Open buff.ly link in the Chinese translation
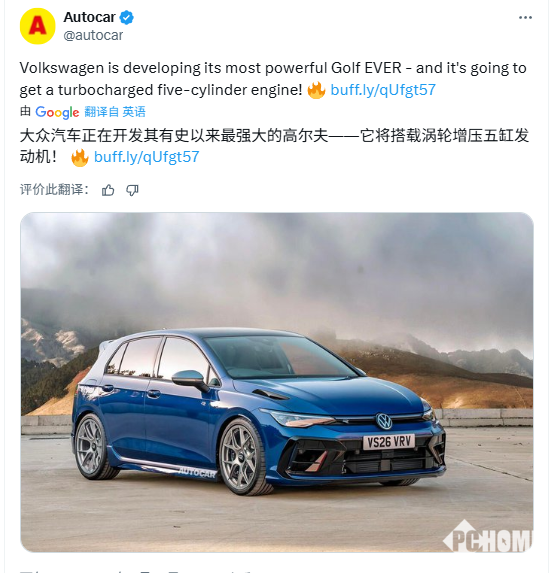Screen dimensions: 550x573 click(147, 157)
